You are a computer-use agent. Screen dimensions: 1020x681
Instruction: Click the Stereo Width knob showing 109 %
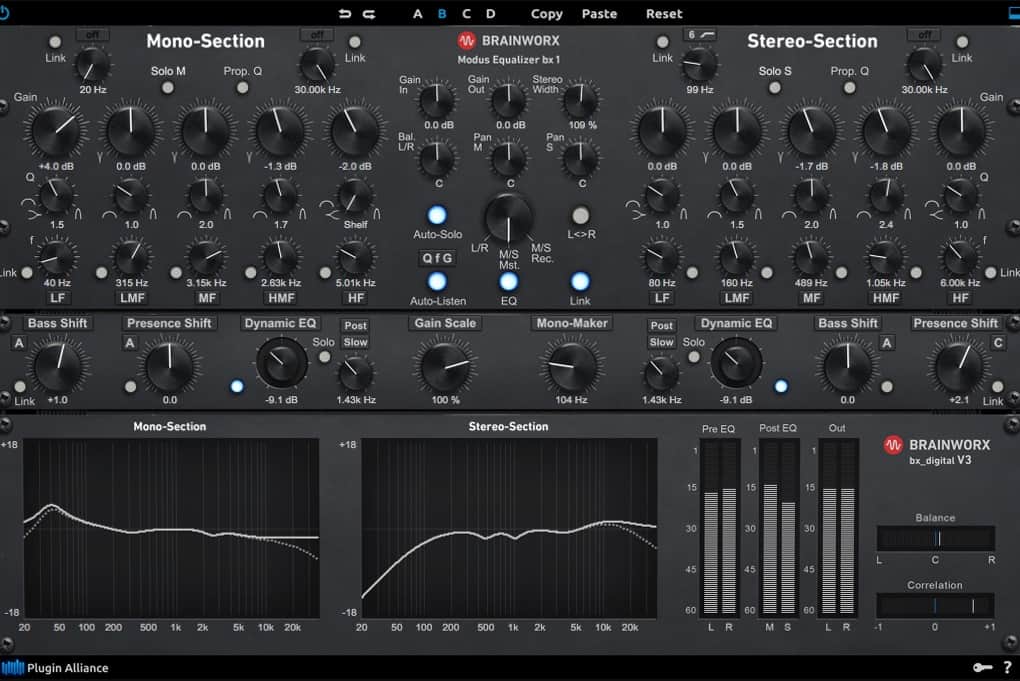click(580, 100)
